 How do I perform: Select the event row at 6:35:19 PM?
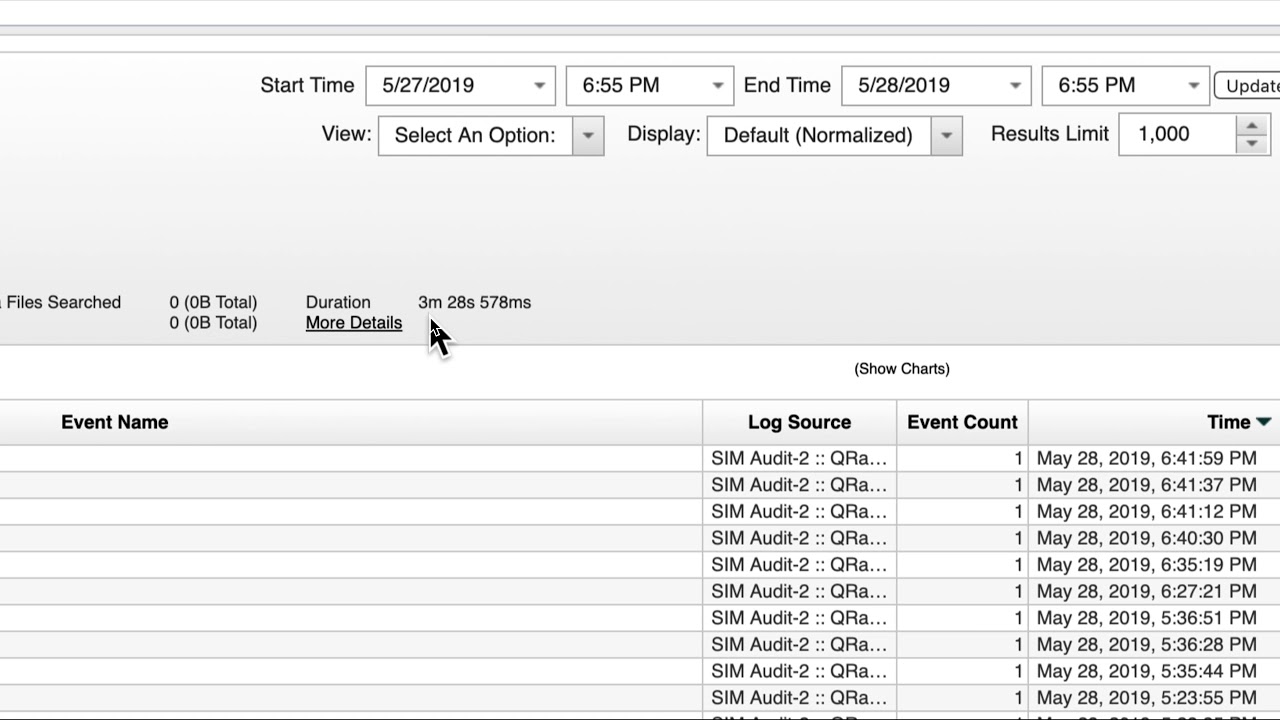pyautogui.click(x=1146, y=565)
